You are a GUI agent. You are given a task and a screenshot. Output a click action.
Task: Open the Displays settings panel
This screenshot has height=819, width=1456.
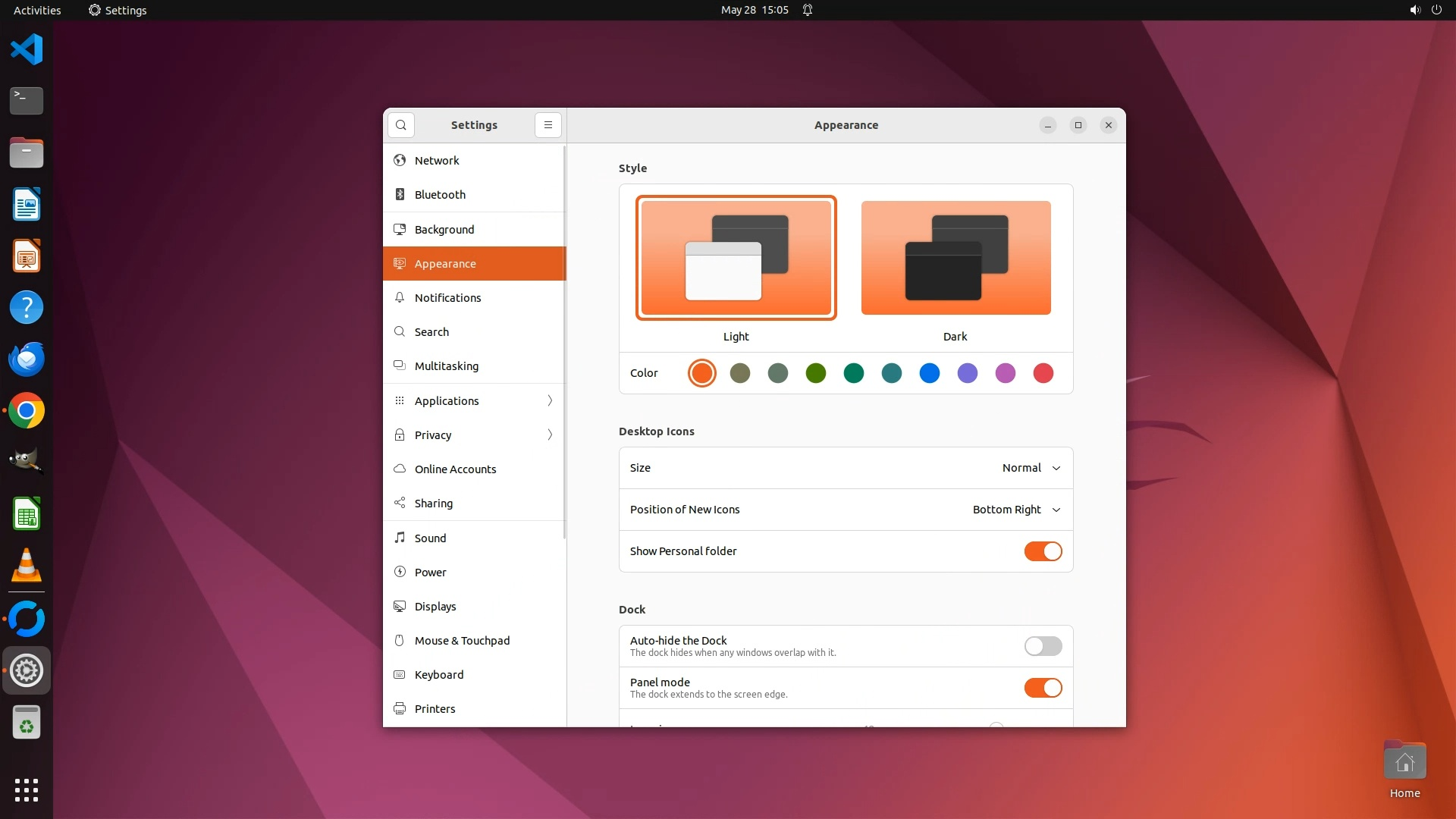tap(435, 607)
